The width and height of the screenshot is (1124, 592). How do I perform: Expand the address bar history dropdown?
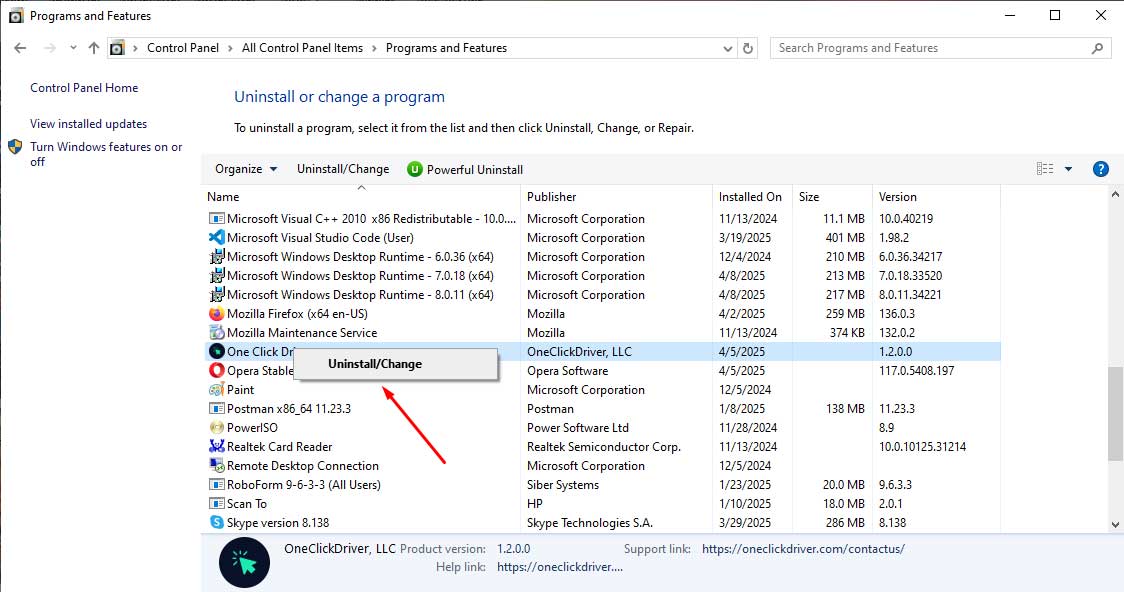pyautogui.click(x=727, y=48)
